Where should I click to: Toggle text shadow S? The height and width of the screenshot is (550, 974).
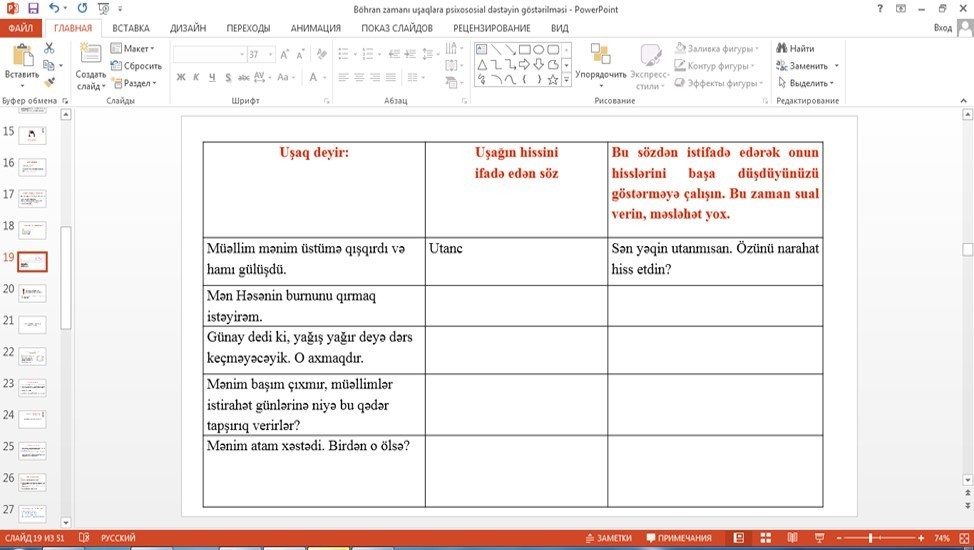(x=228, y=77)
